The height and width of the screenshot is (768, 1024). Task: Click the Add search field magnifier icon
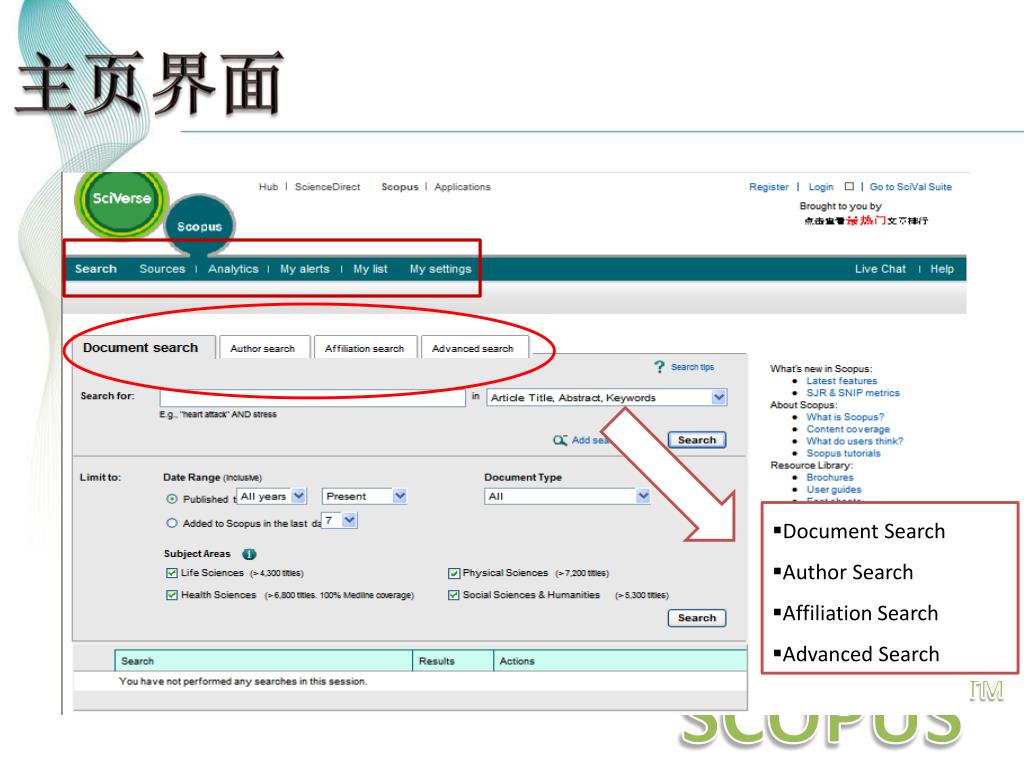[560, 440]
